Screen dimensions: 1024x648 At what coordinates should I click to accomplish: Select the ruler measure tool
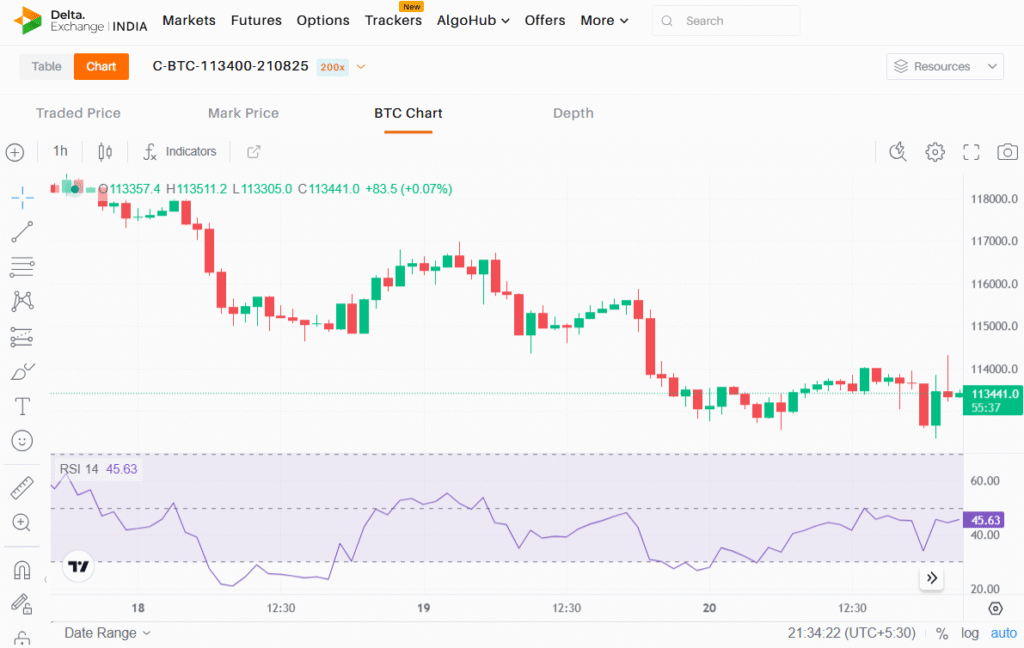click(22, 488)
